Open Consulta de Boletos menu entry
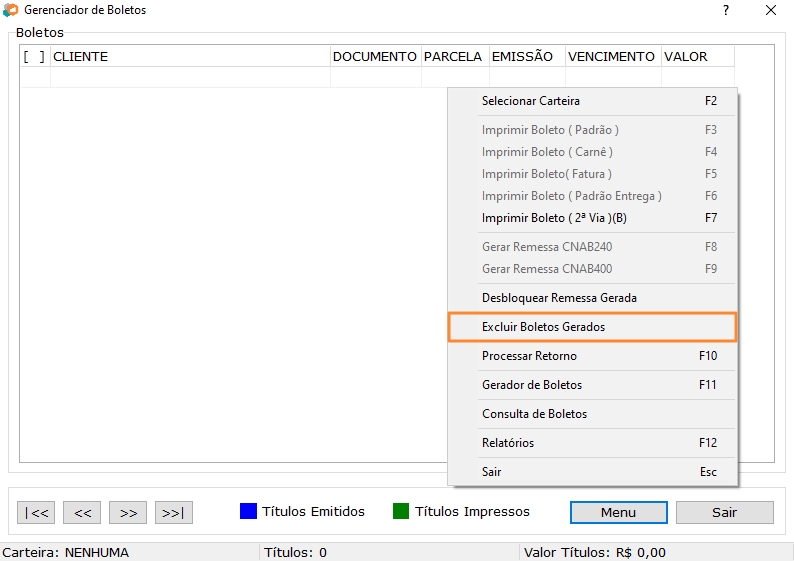 click(x=534, y=414)
